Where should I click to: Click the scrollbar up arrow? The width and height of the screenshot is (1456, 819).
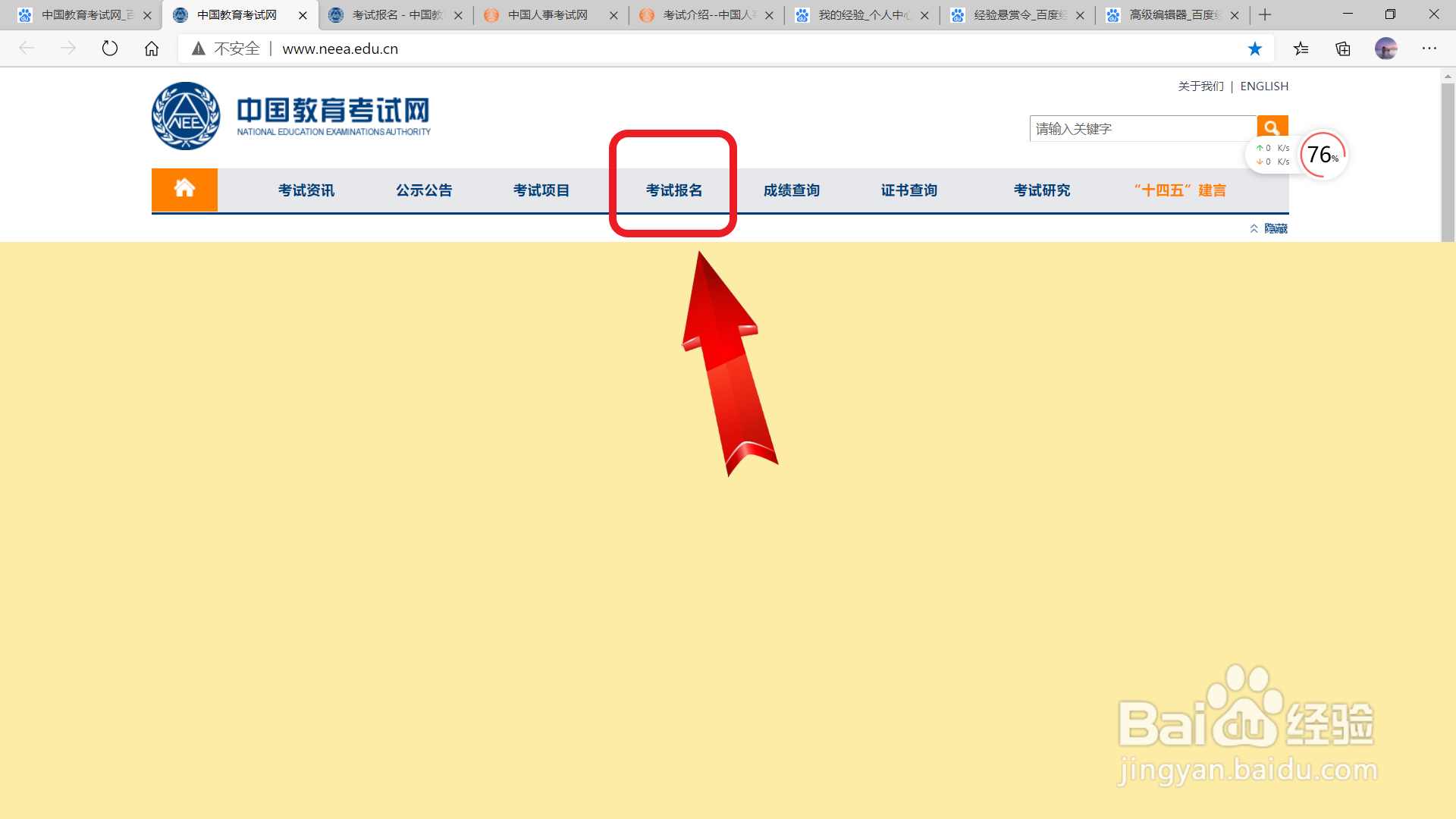pyautogui.click(x=1448, y=76)
